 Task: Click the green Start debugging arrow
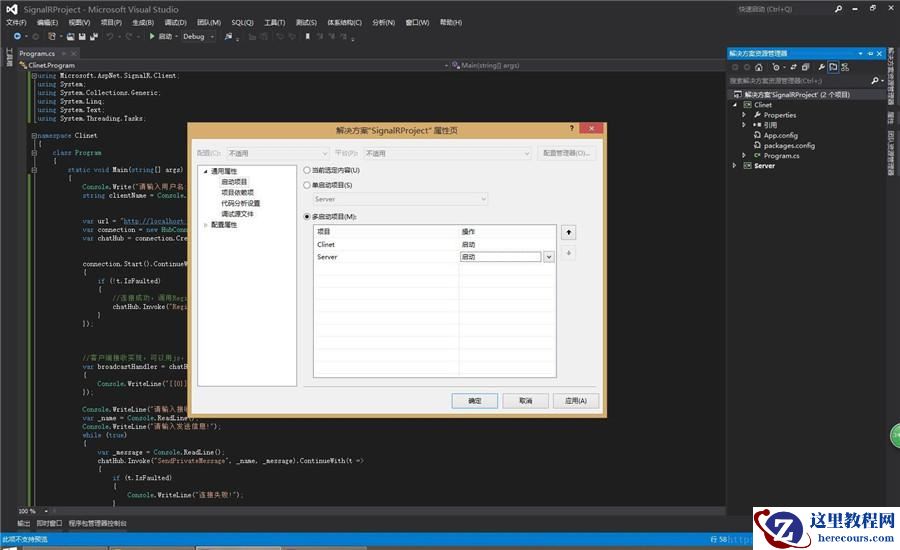[151, 37]
